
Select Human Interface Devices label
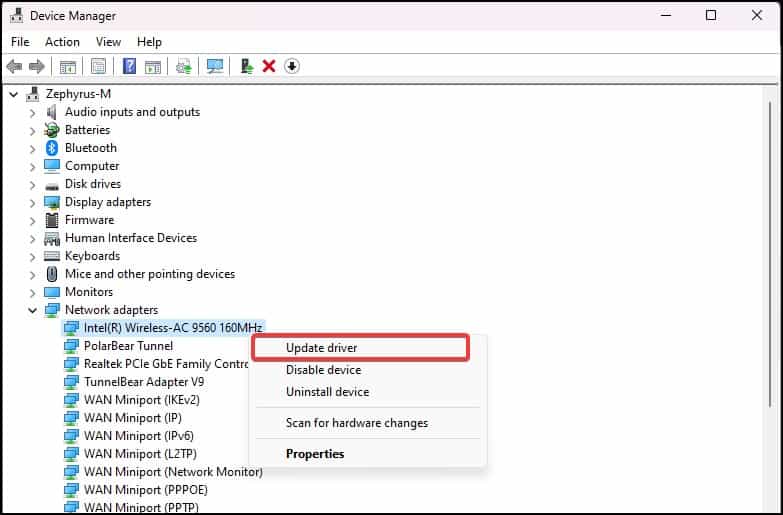131,238
